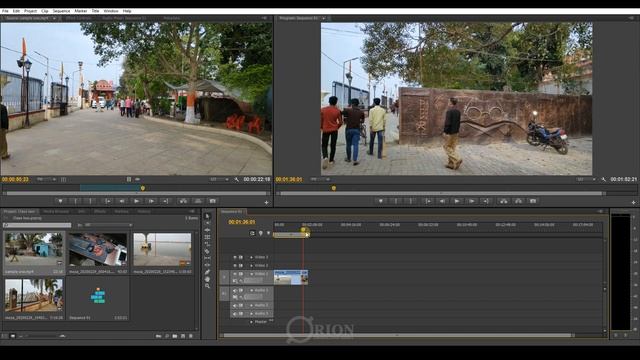Collapse the Audio 1 track
Viewport: 640px width, 360px height.
(251, 291)
